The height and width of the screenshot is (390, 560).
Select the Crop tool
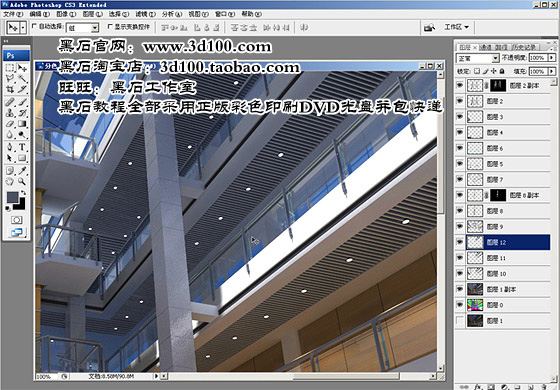coord(10,89)
